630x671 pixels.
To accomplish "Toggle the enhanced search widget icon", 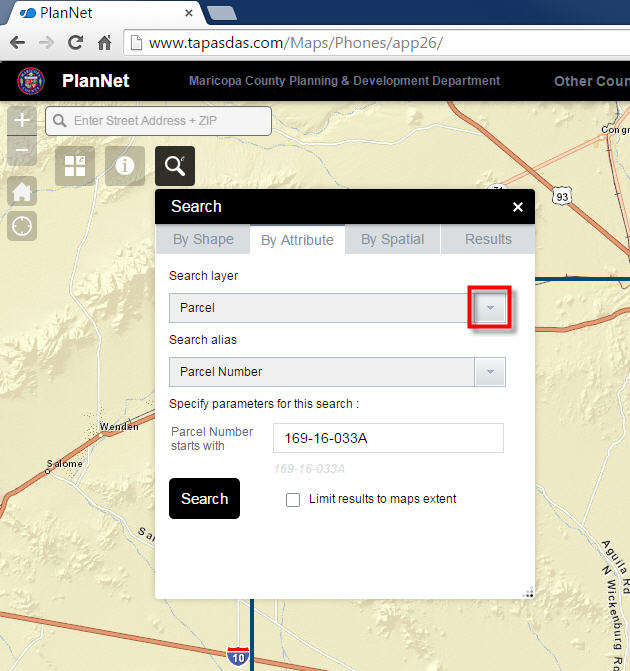I will click(175, 166).
